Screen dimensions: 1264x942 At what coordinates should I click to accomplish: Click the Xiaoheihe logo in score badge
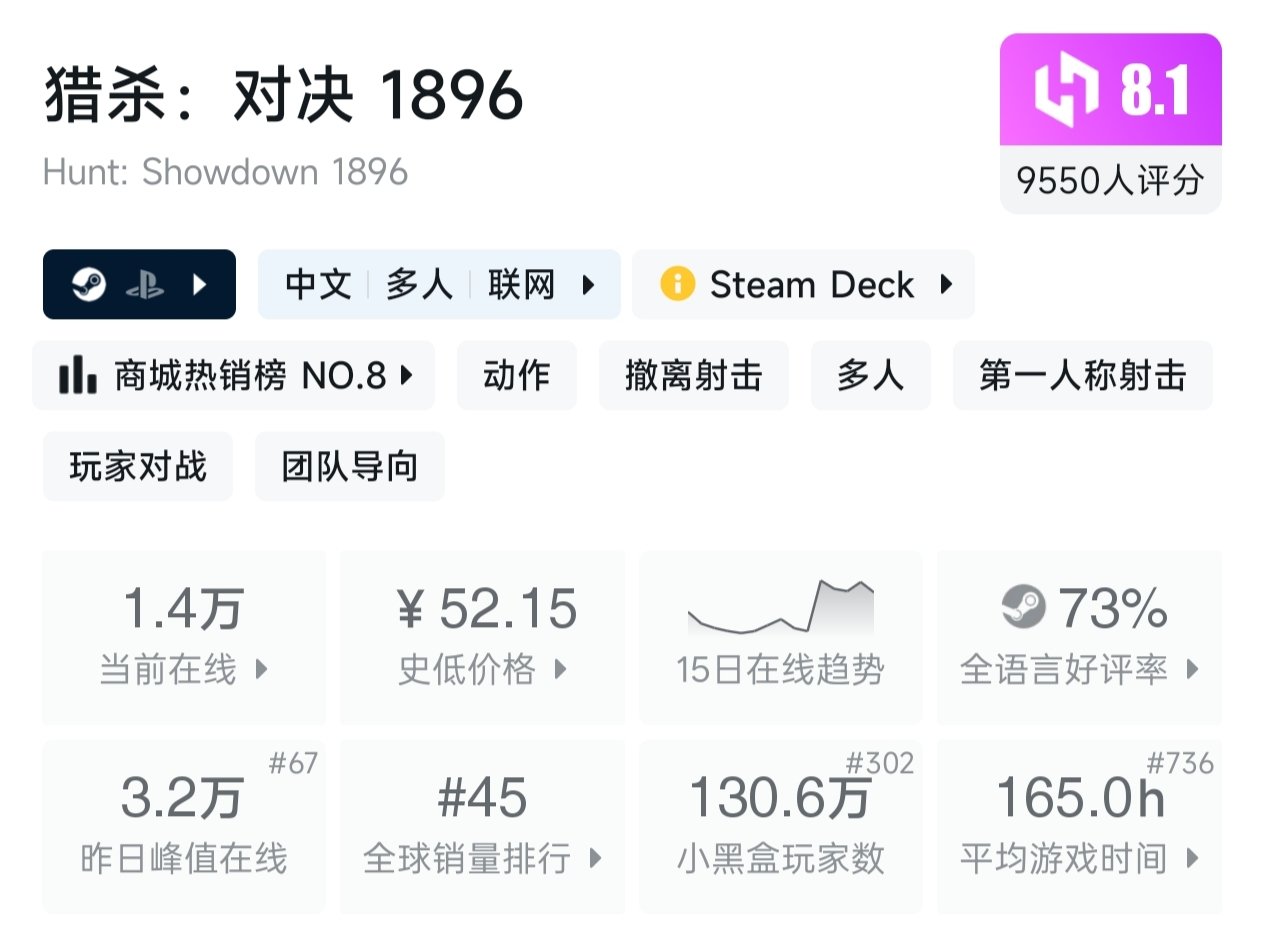tap(1066, 91)
